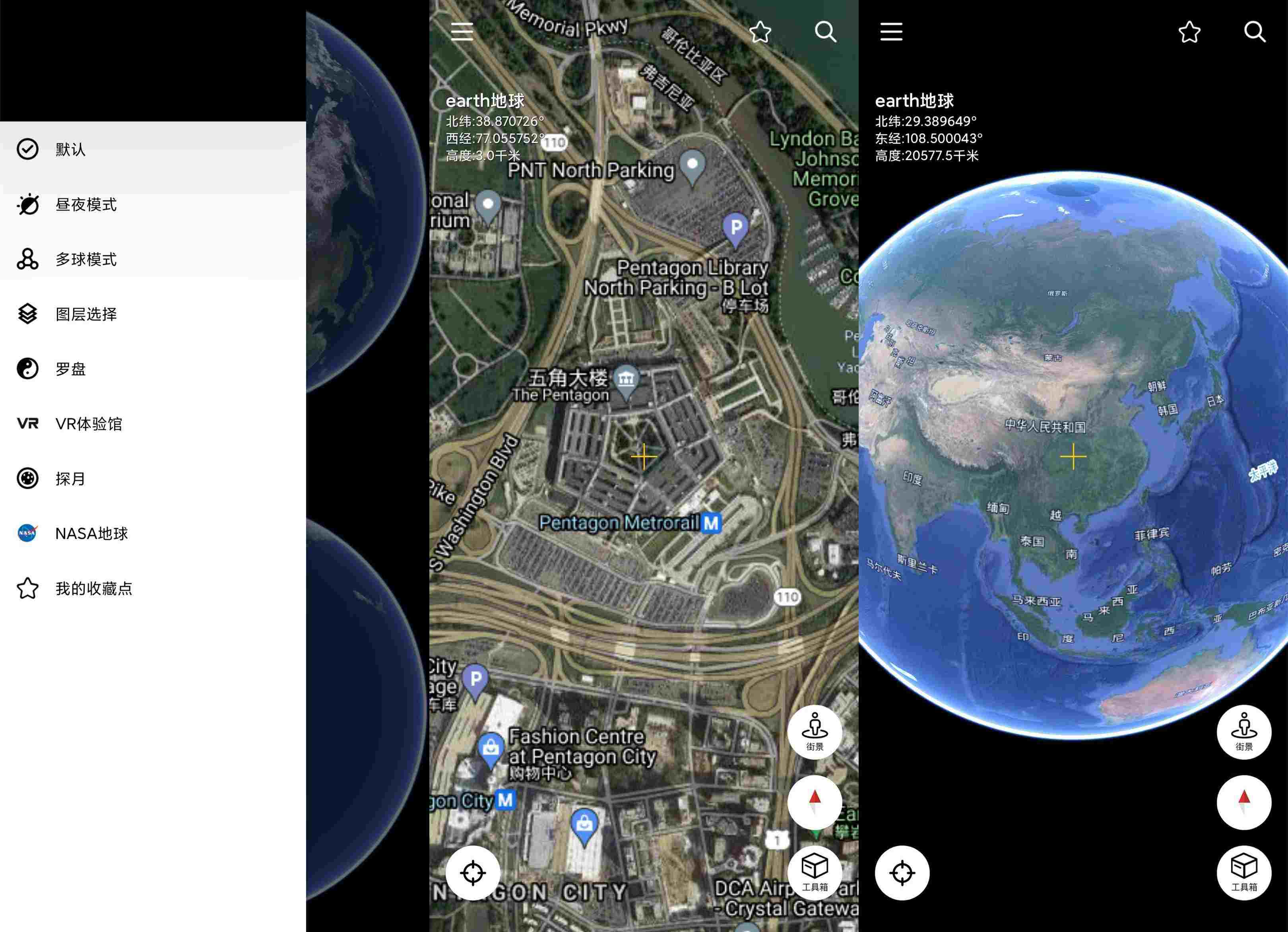
Task: Tap 中华人民共和国 label on globe
Action: (x=1046, y=426)
